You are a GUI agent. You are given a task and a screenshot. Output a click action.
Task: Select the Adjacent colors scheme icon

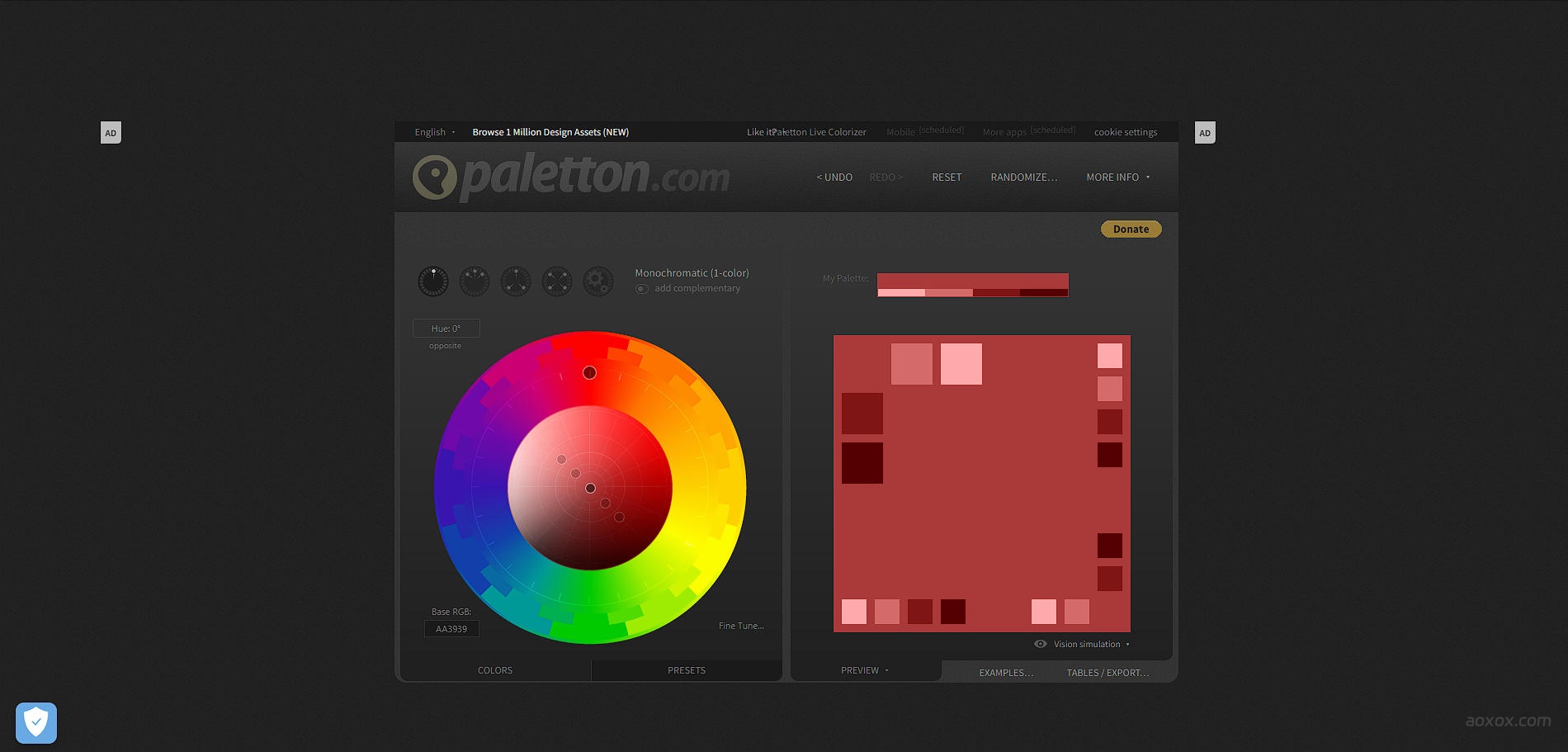click(475, 281)
